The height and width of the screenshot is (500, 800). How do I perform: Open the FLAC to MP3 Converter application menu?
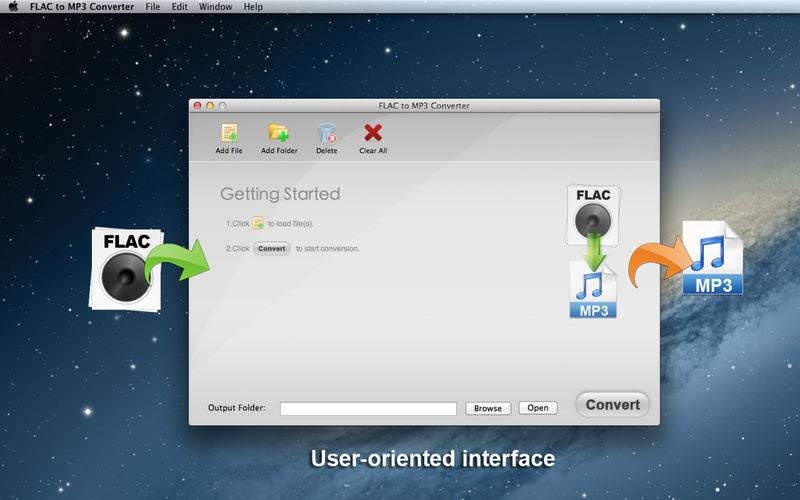(82, 7)
